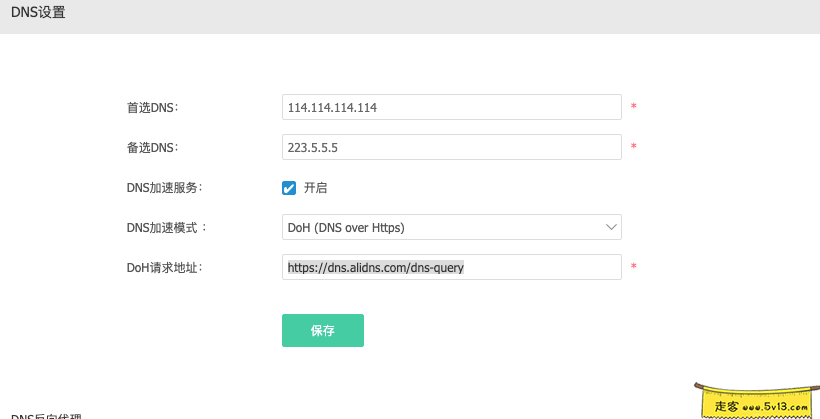The height and width of the screenshot is (419, 820).
Task: Click the red asterisk beside 备选DNS field
Action: tap(633, 147)
